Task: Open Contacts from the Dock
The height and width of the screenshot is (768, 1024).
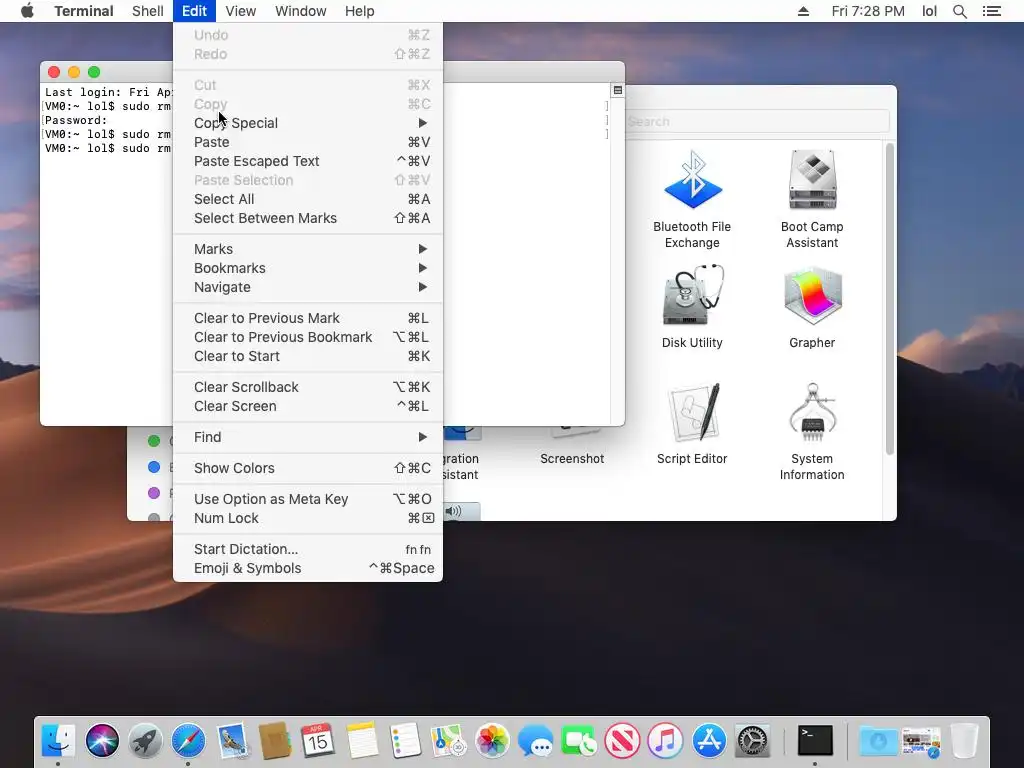Action: pyautogui.click(x=275, y=741)
